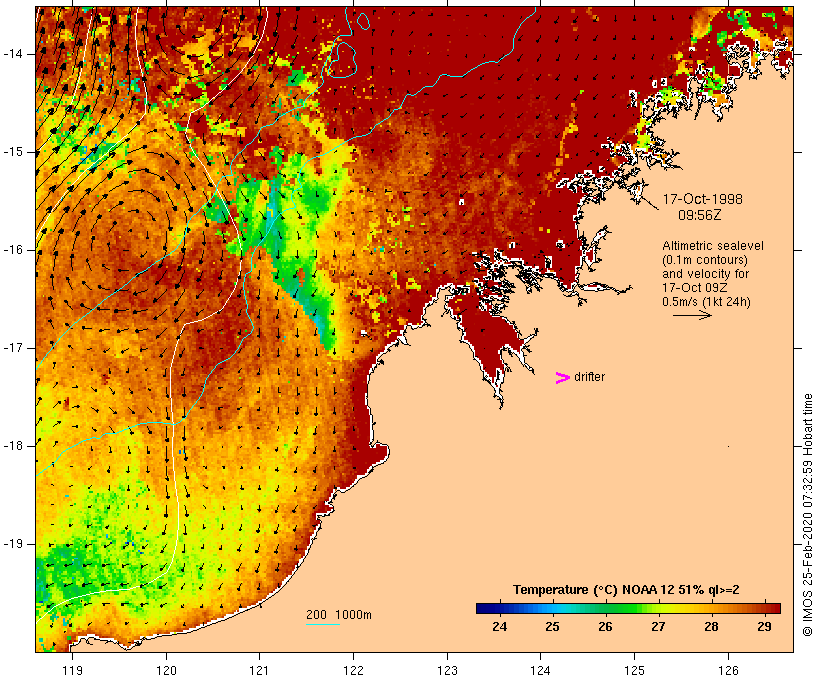Click the colorbar tick label '24'
The height and width of the screenshot is (680, 820).
tap(499, 627)
